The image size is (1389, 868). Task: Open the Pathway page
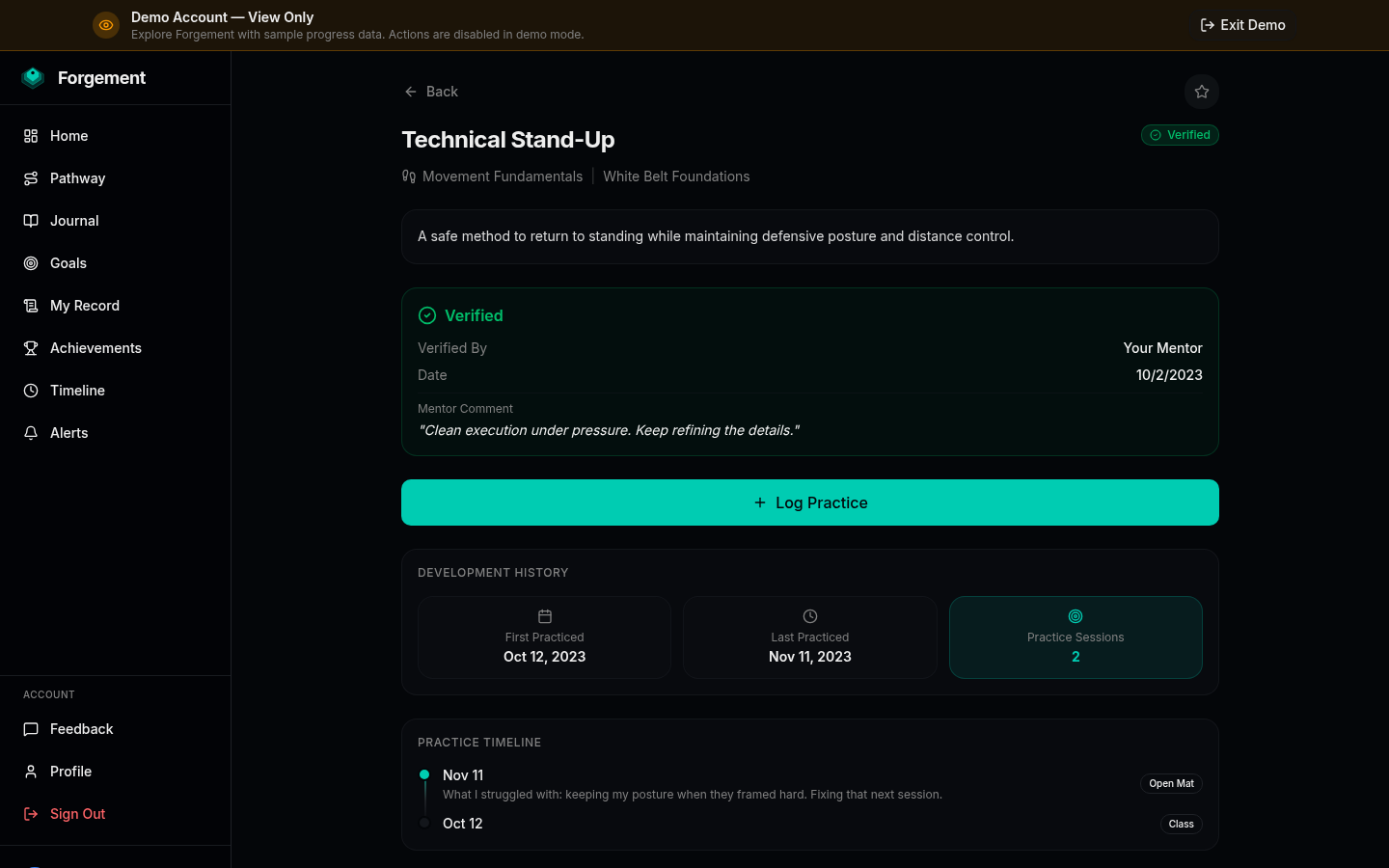[x=116, y=178]
